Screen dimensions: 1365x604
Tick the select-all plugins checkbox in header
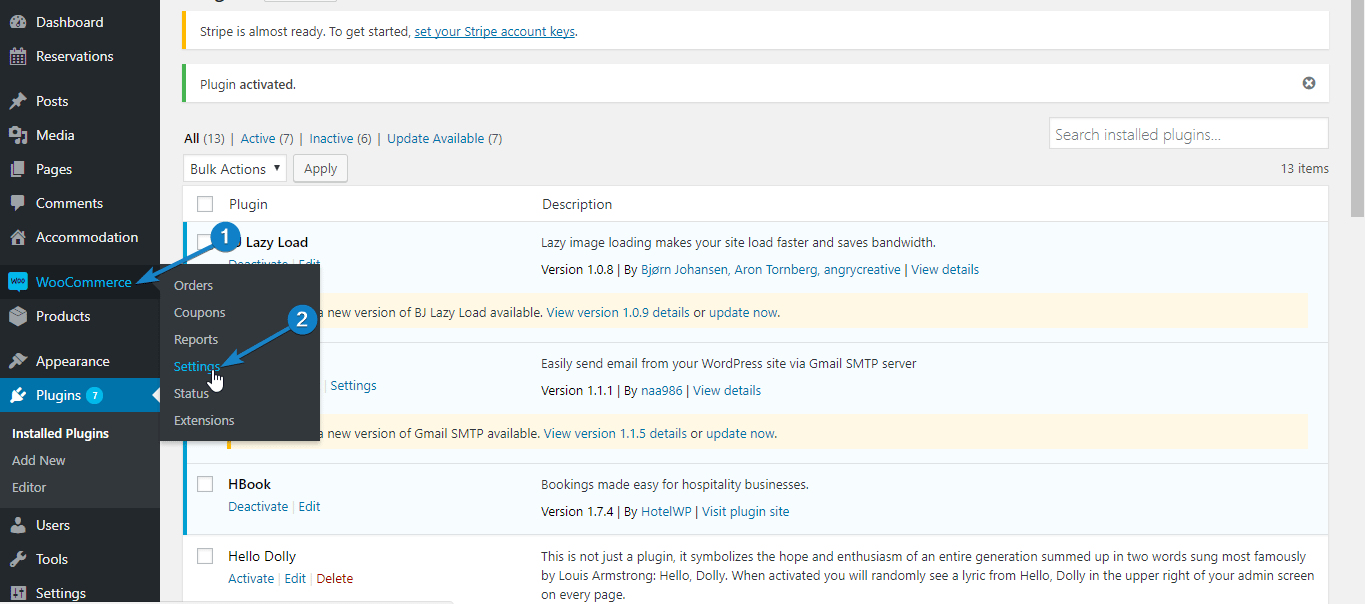point(205,204)
